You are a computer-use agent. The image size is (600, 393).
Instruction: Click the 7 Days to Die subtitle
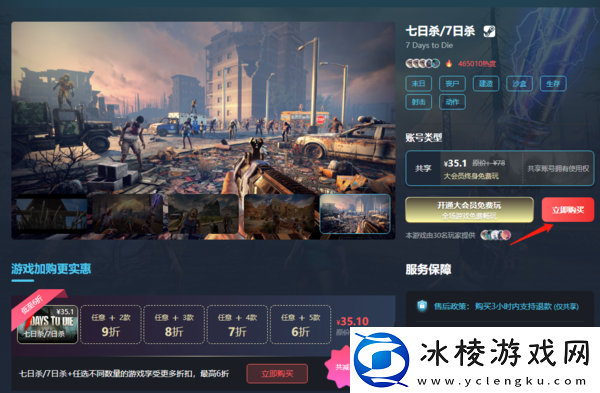[x=429, y=45]
